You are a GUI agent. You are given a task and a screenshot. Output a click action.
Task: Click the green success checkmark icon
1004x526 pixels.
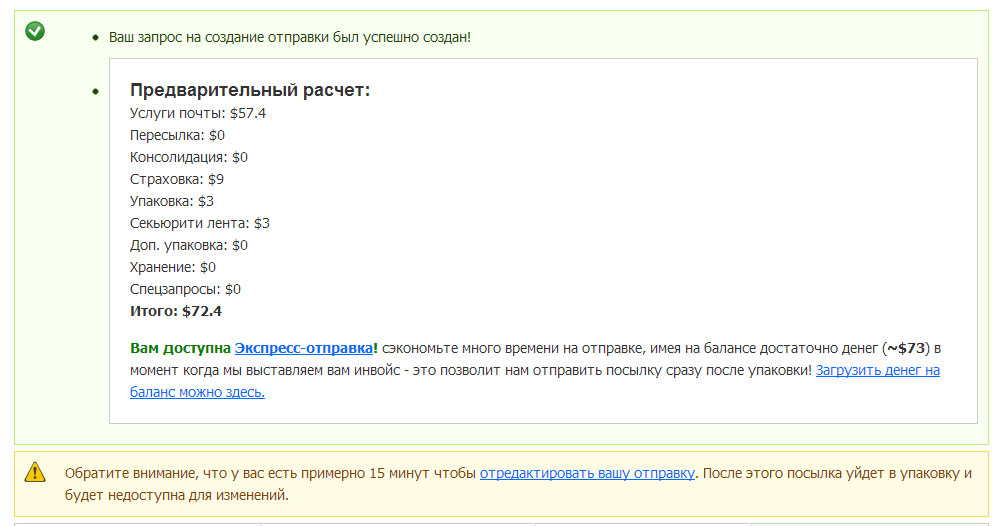35,31
